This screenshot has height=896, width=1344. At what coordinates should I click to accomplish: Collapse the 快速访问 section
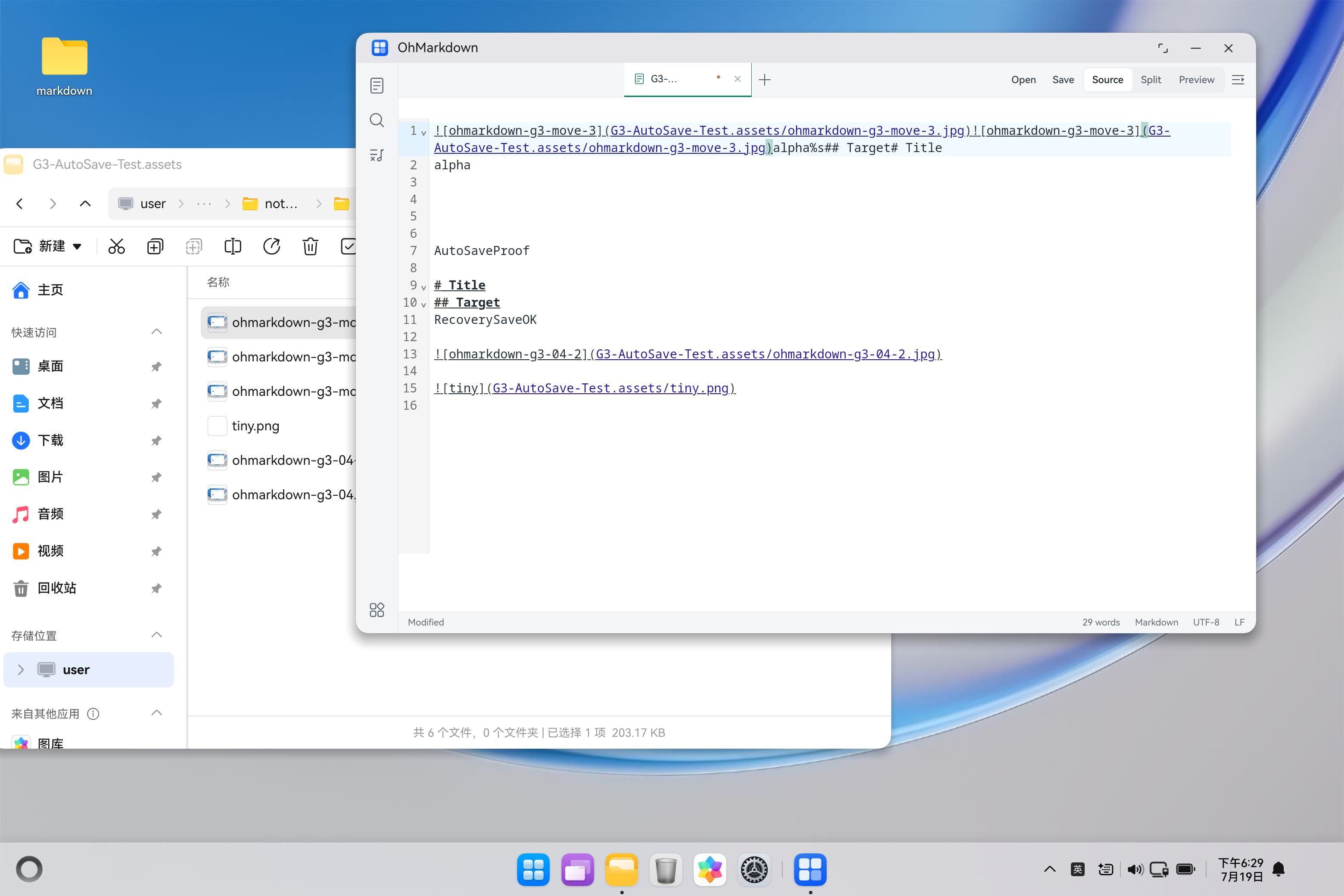click(156, 332)
